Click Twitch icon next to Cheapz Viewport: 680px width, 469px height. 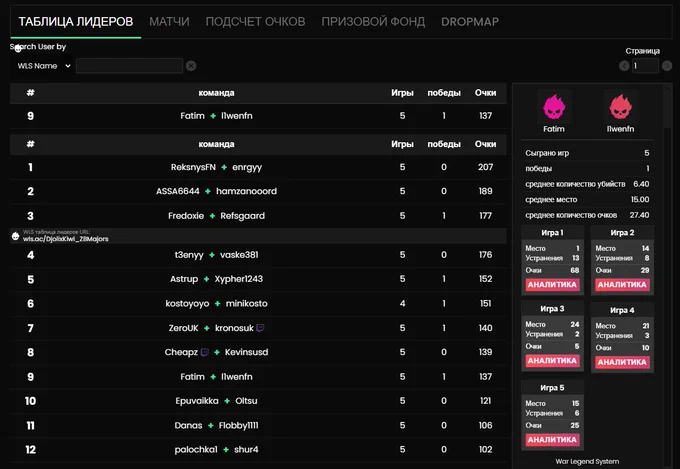[205, 352]
